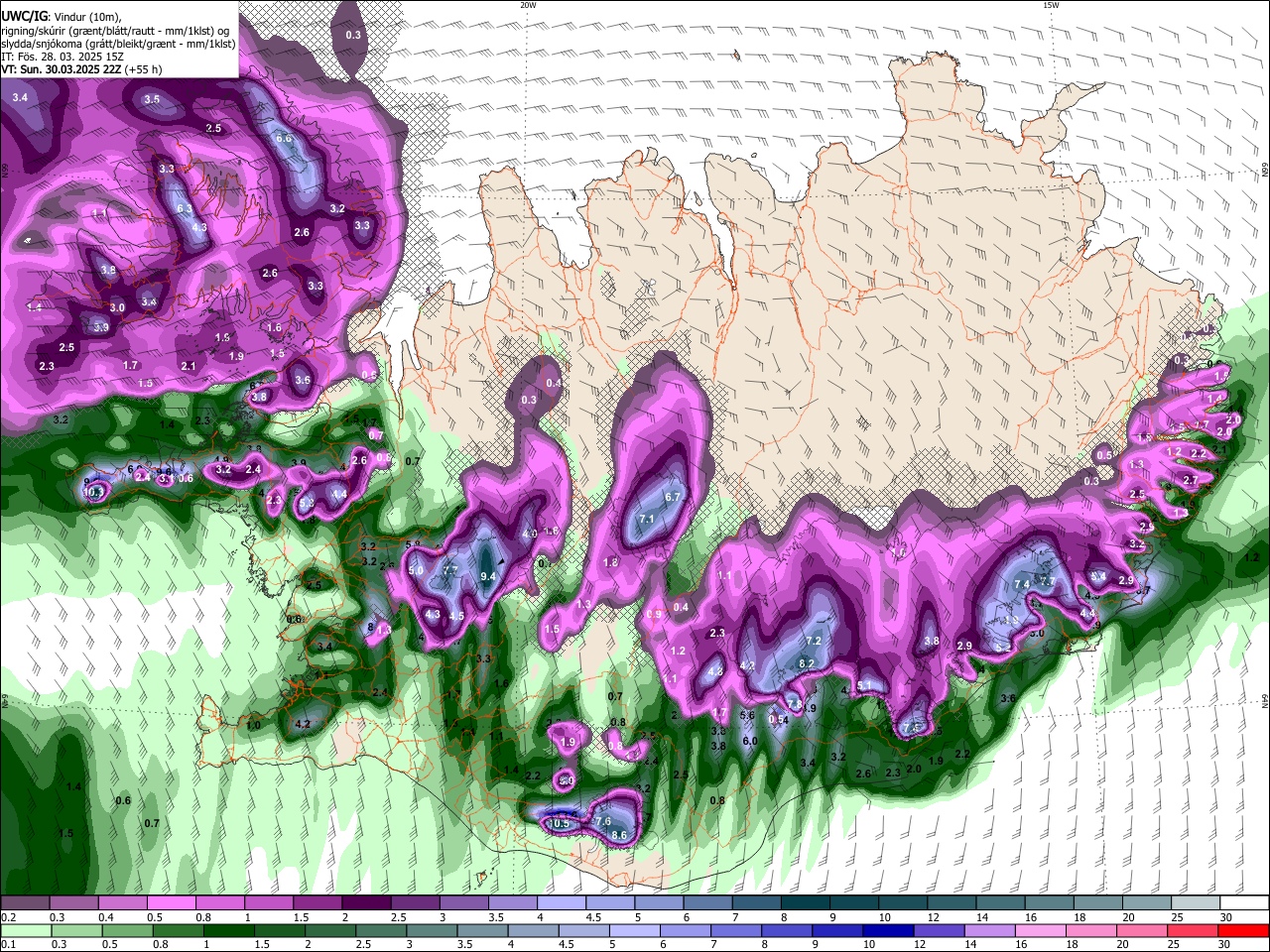
Task: Click the 6.0 rain value in the green area
Action: 750,742
